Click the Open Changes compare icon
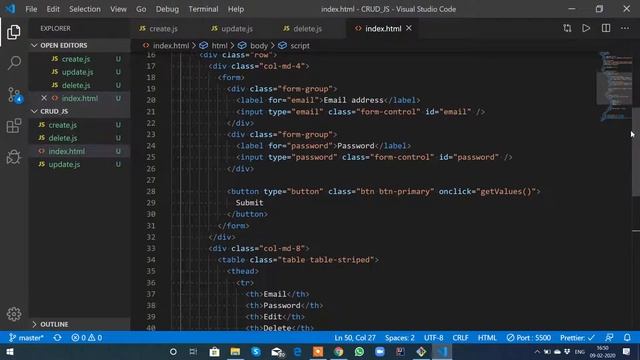640x360 pixels. 567,28
